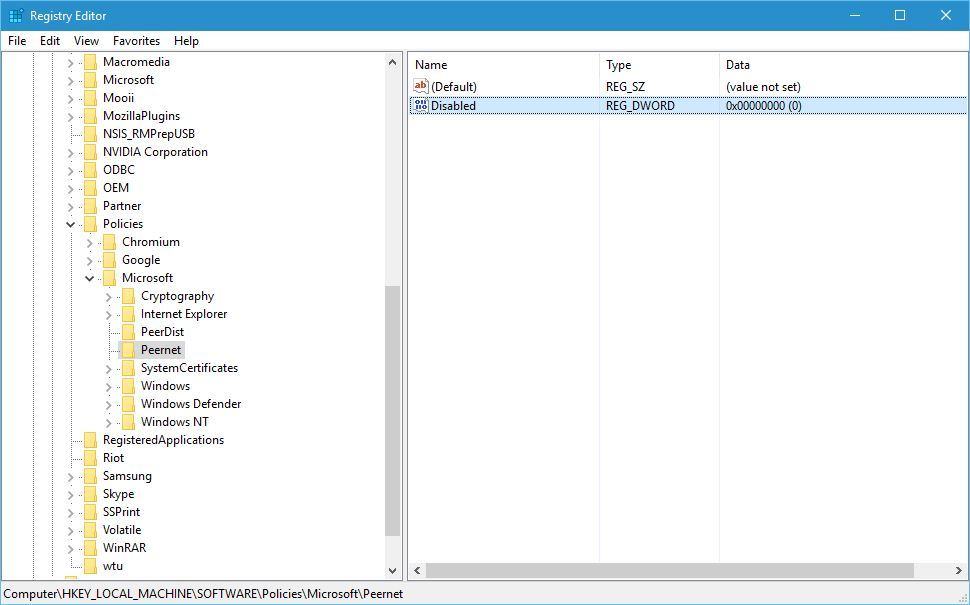
Task: Click the Registry Editor title bar icon
Action: click(x=16, y=15)
